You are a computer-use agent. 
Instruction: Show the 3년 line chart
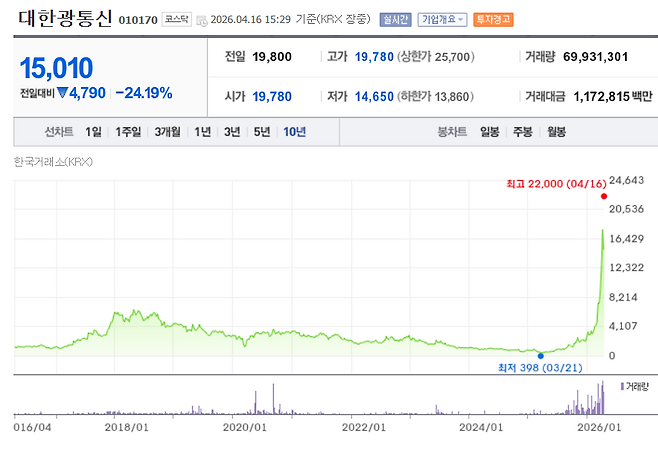coord(232,132)
